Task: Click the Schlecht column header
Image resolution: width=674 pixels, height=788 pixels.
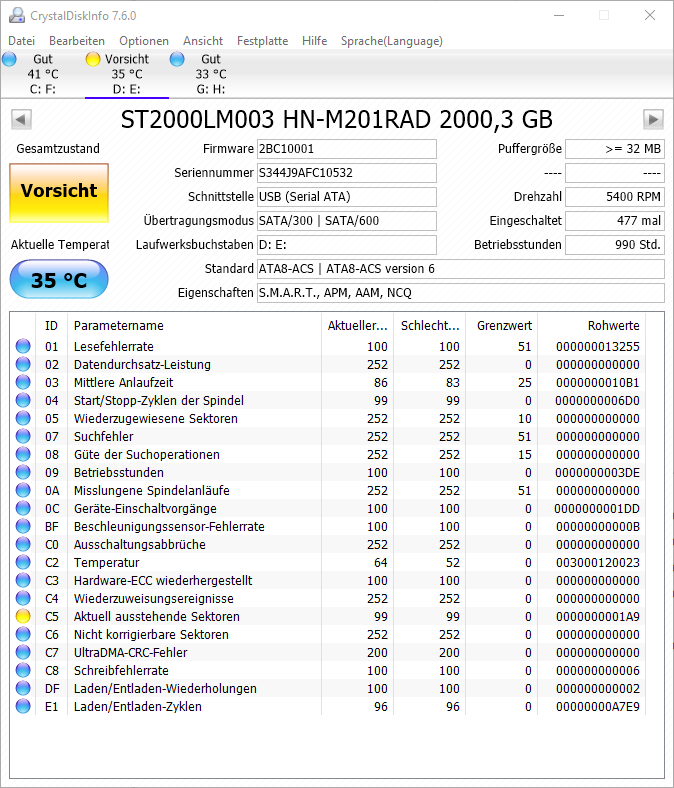Action: [x=430, y=326]
